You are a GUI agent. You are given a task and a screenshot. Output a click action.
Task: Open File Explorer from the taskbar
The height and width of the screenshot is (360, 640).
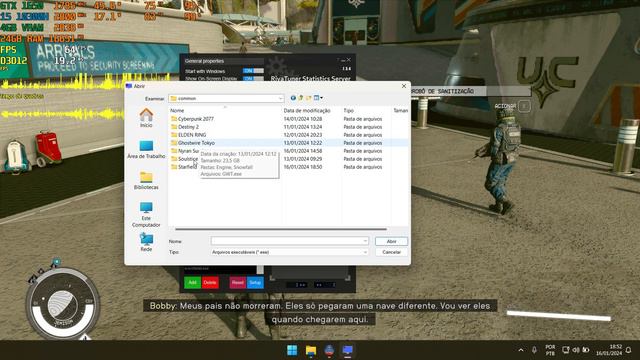(311, 350)
